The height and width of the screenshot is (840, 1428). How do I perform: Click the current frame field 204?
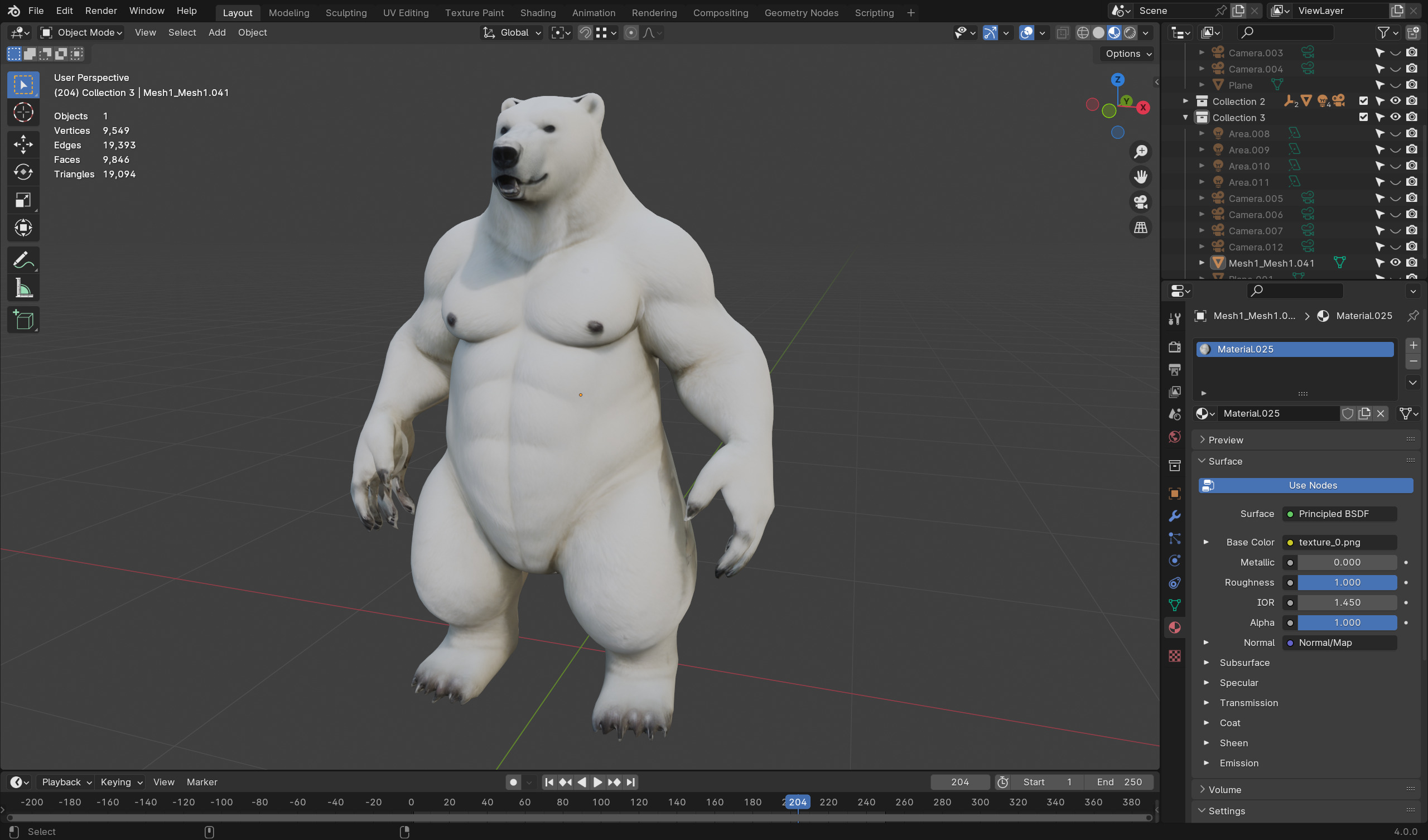click(x=960, y=783)
